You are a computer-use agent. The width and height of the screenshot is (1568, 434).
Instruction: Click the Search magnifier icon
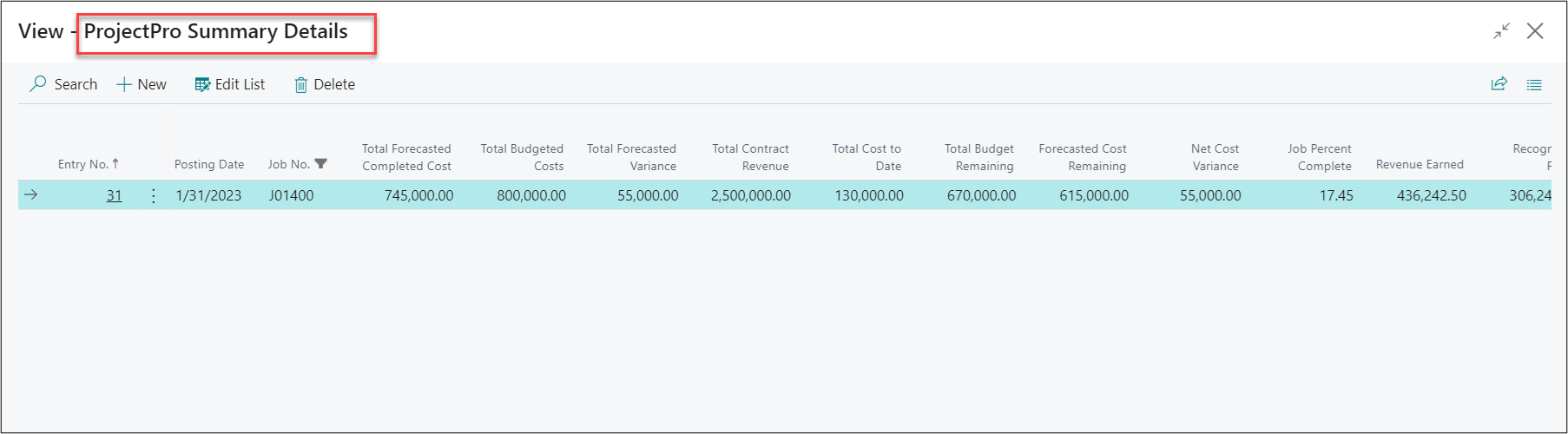point(38,84)
